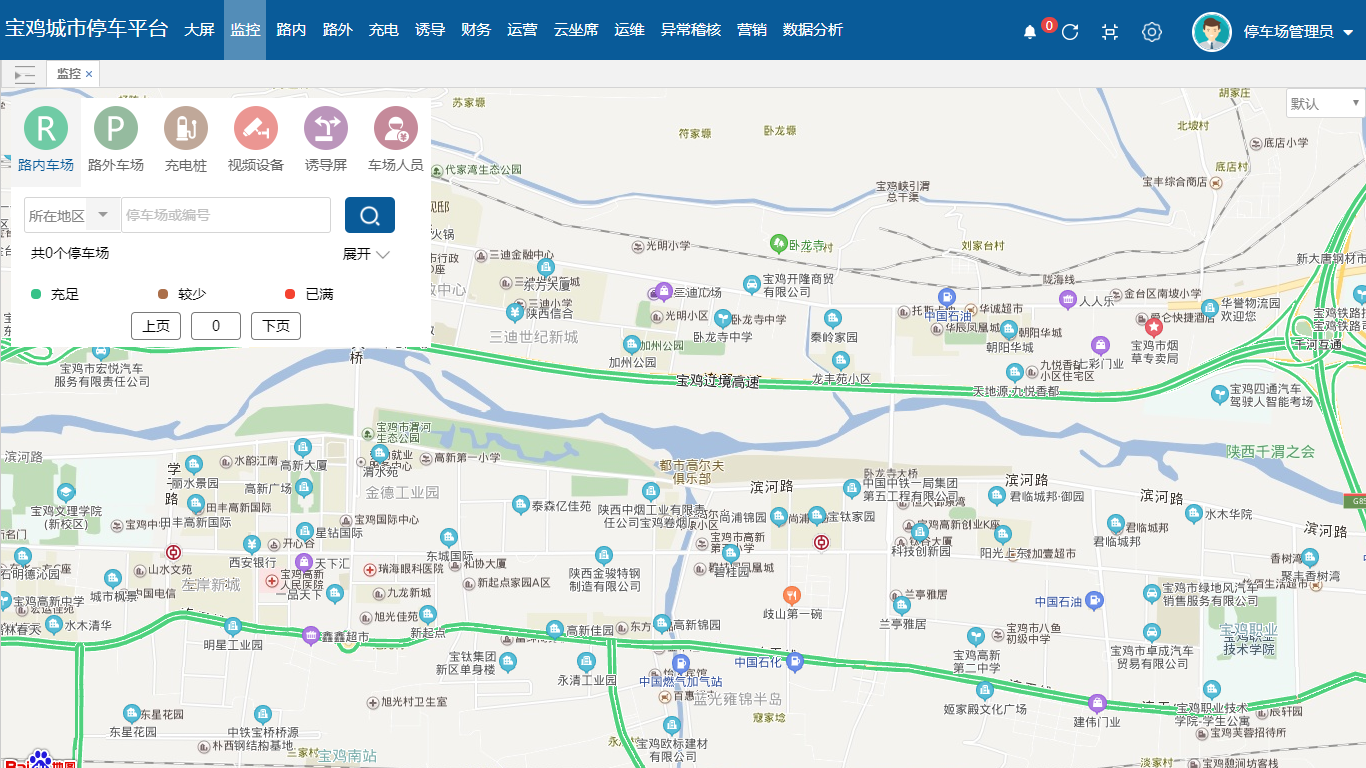The image size is (1366, 768).
Task: Show 车场人员 staff layer
Action: tap(396, 128)
